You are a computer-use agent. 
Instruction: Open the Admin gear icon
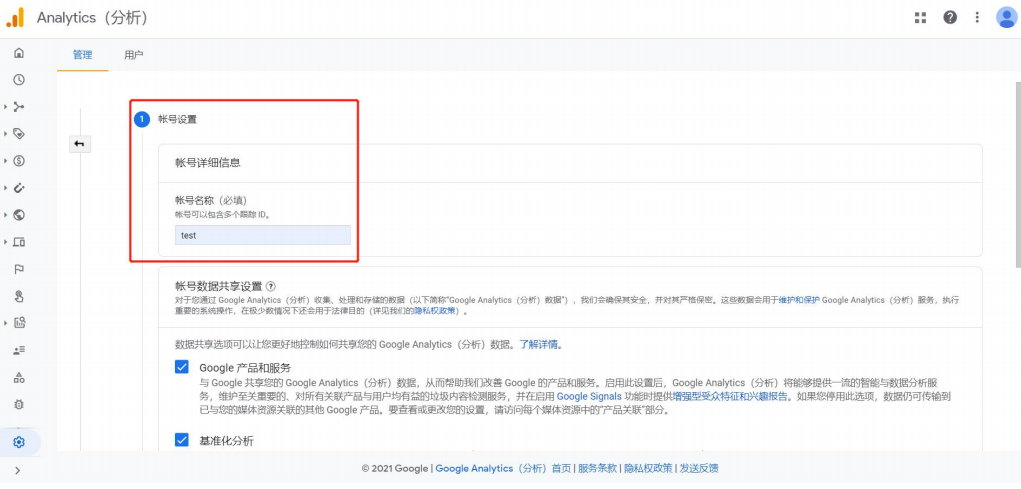pos(19,443)
